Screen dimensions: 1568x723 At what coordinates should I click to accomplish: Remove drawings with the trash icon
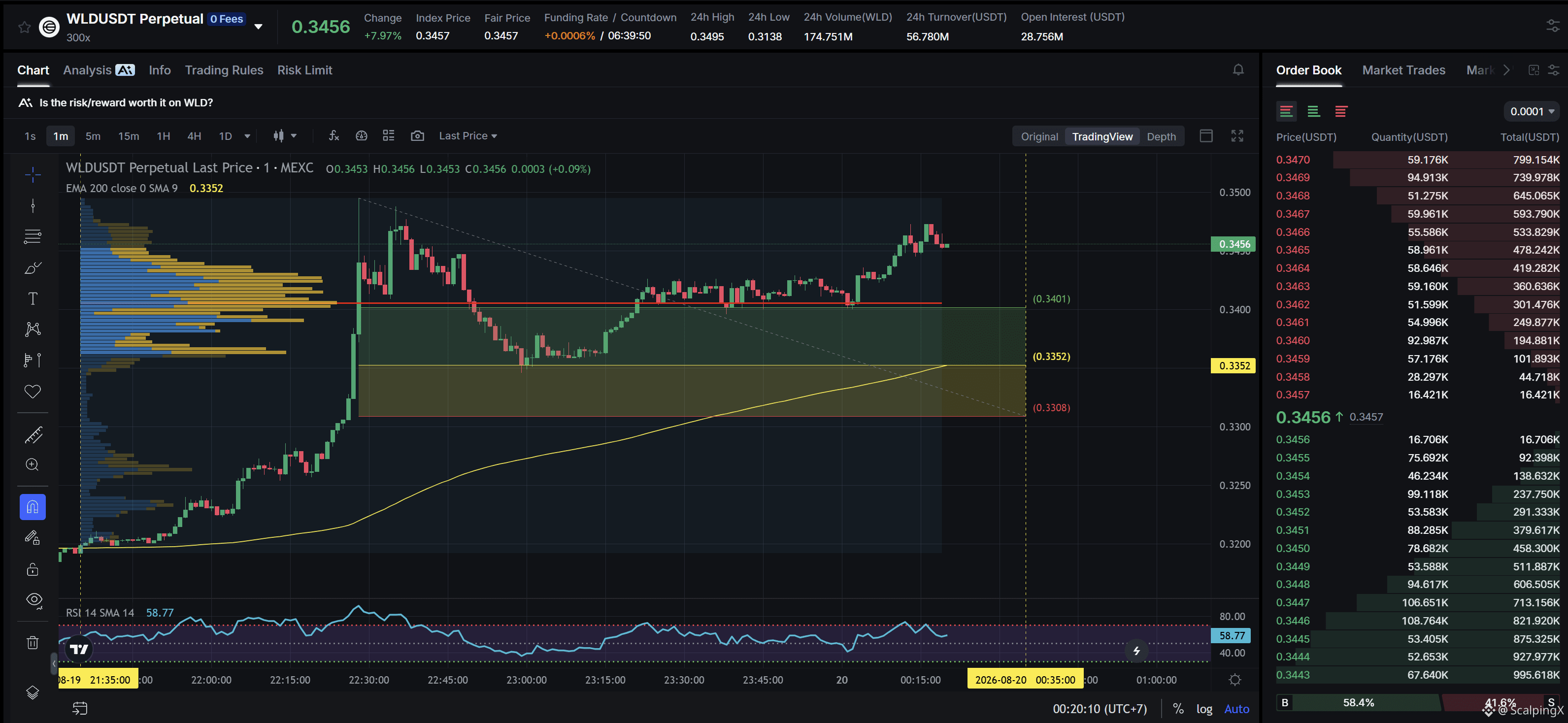tap(33, 643)
